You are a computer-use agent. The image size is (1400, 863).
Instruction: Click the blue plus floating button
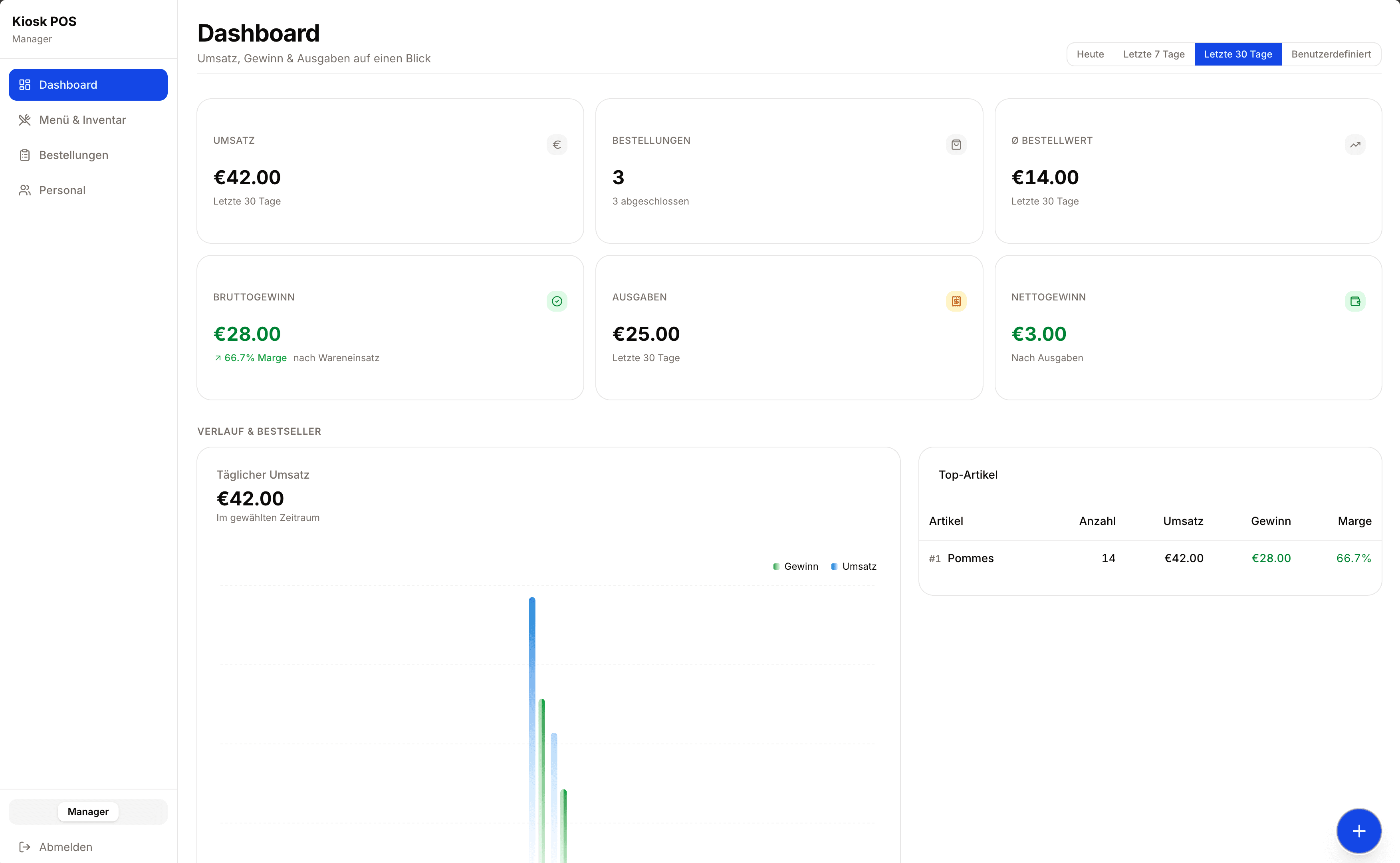[x=1358, y=831]
